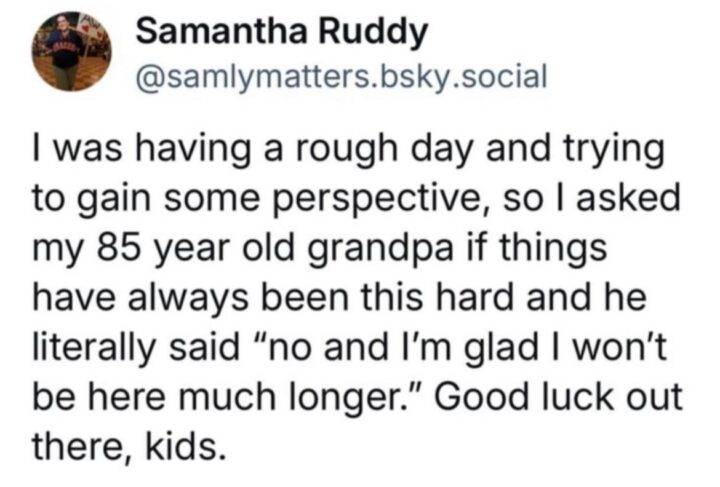The image size is (720, 487).
Task: Open the Samantha Ruddy display name
Action: tap(281, 33)
